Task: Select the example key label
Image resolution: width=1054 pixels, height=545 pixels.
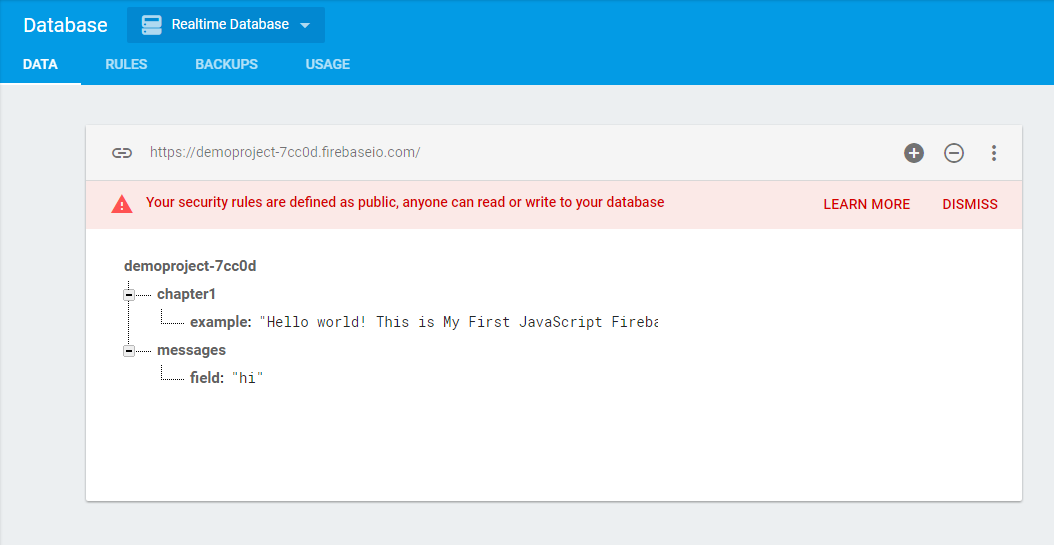Action: (x=220, y=322)
